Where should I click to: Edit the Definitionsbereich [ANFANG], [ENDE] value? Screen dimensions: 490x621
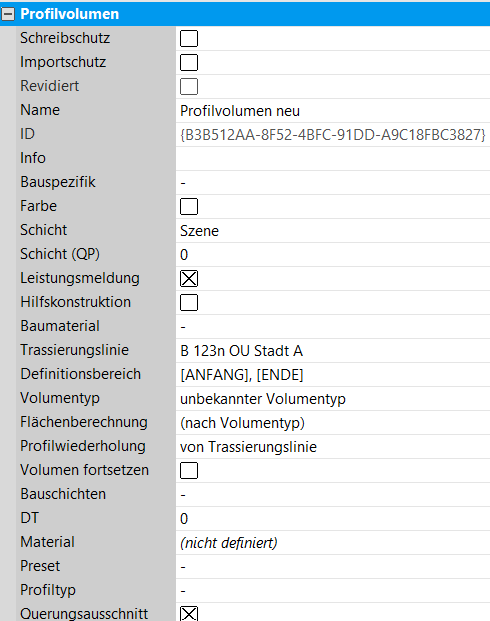[x=333, y=375]
